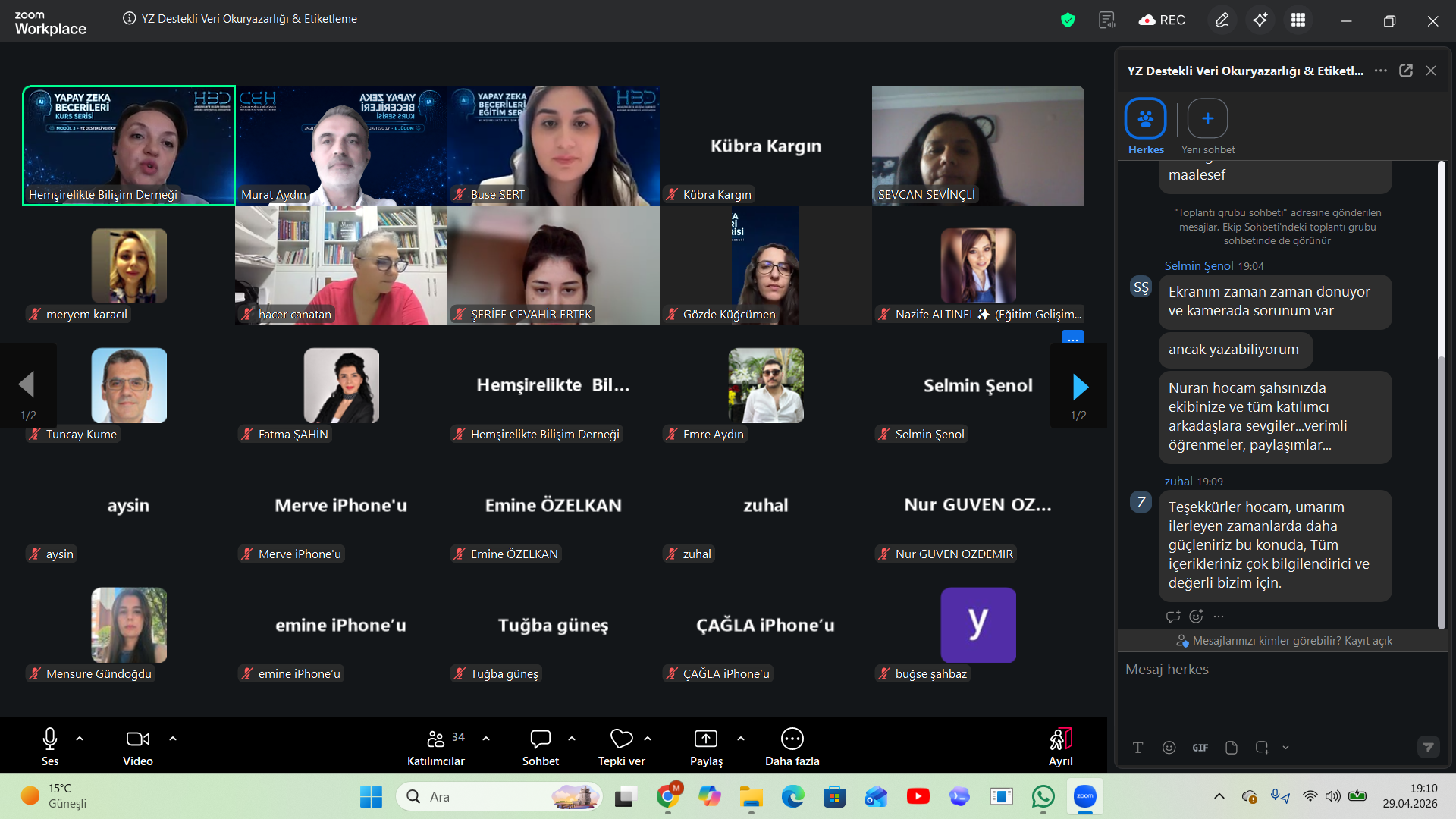Expand video options arrow next to Video
Screen dimensions: 1456x819
coord(173,739)
